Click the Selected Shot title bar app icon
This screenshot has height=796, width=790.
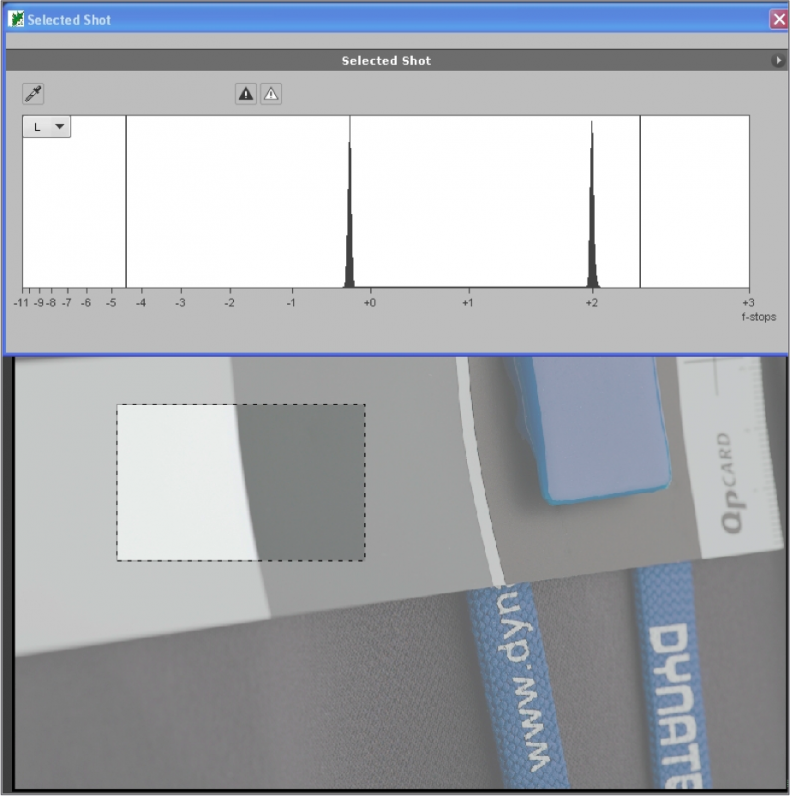click(16, 19)
